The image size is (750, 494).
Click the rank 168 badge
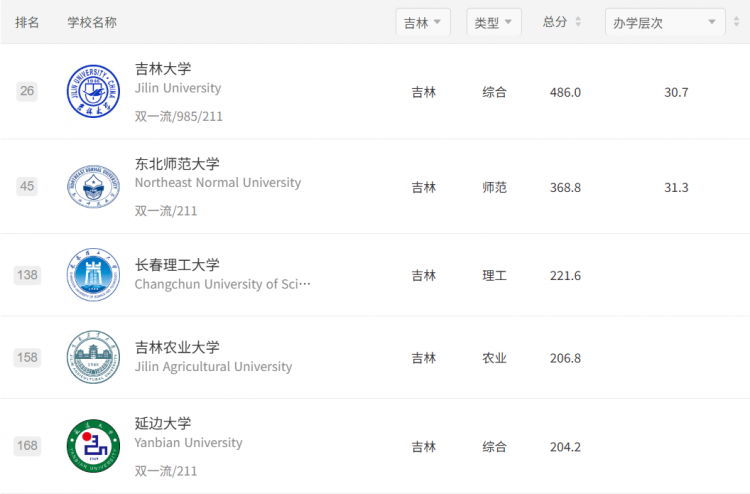pos(27,446)
